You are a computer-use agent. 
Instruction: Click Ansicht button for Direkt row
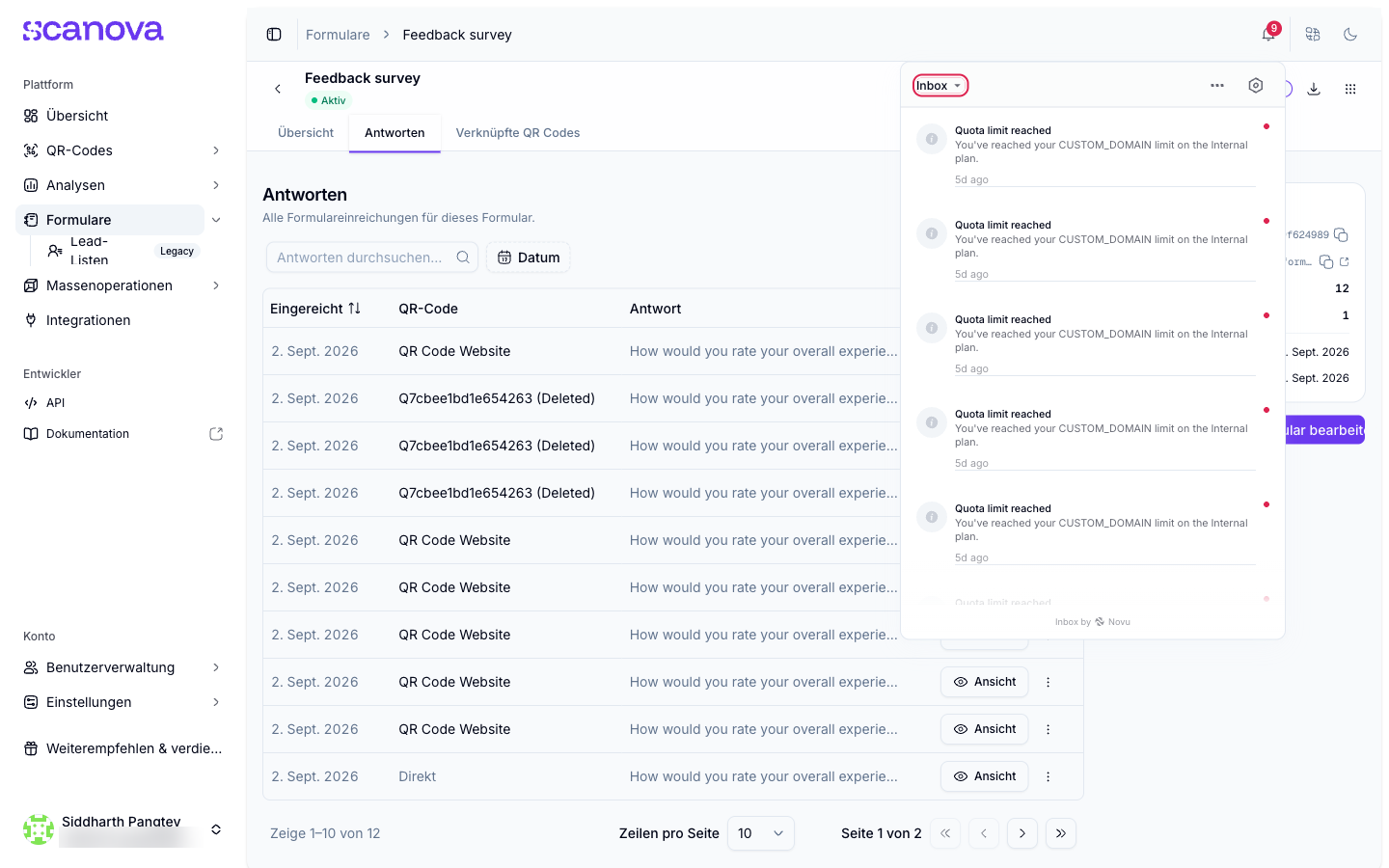pos(985,776)
